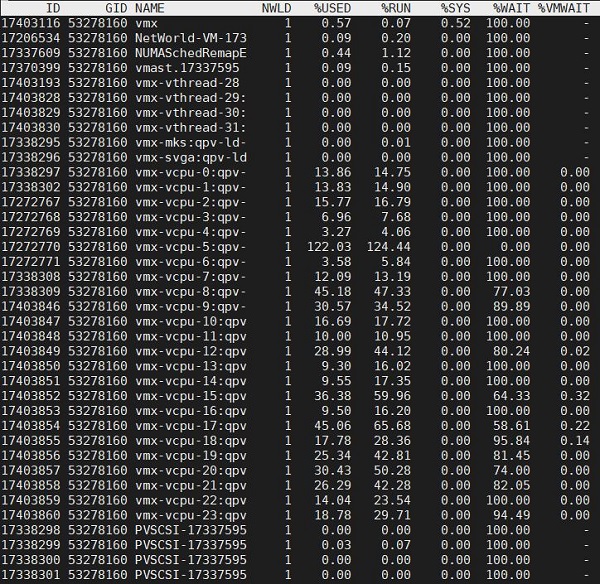
Task: Select the ID 17403116 in the vmx row
Action: 31,23
